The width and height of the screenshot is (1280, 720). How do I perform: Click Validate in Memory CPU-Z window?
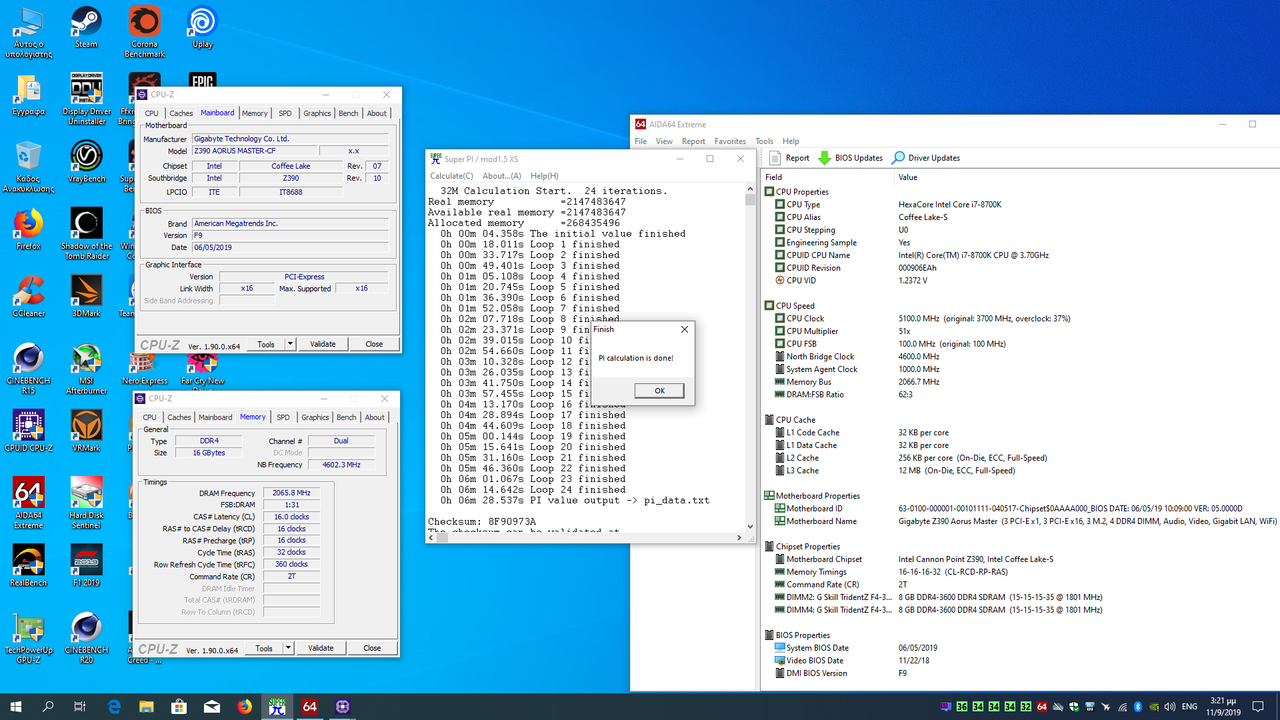tap(320, 648)
